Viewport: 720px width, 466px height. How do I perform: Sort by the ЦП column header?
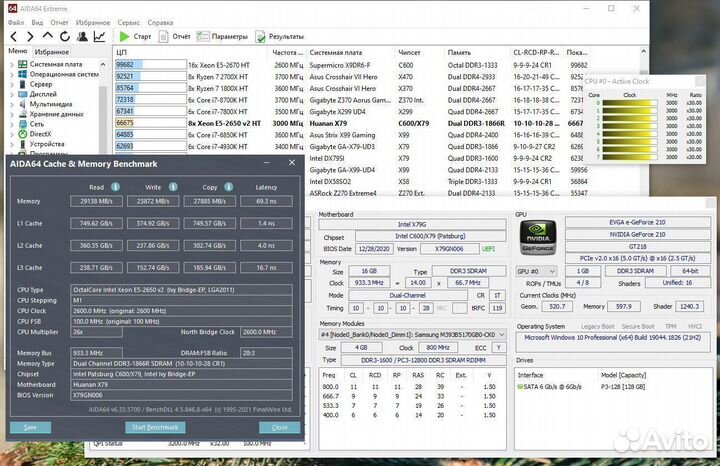pyautogui.click(x=191, y=52)
